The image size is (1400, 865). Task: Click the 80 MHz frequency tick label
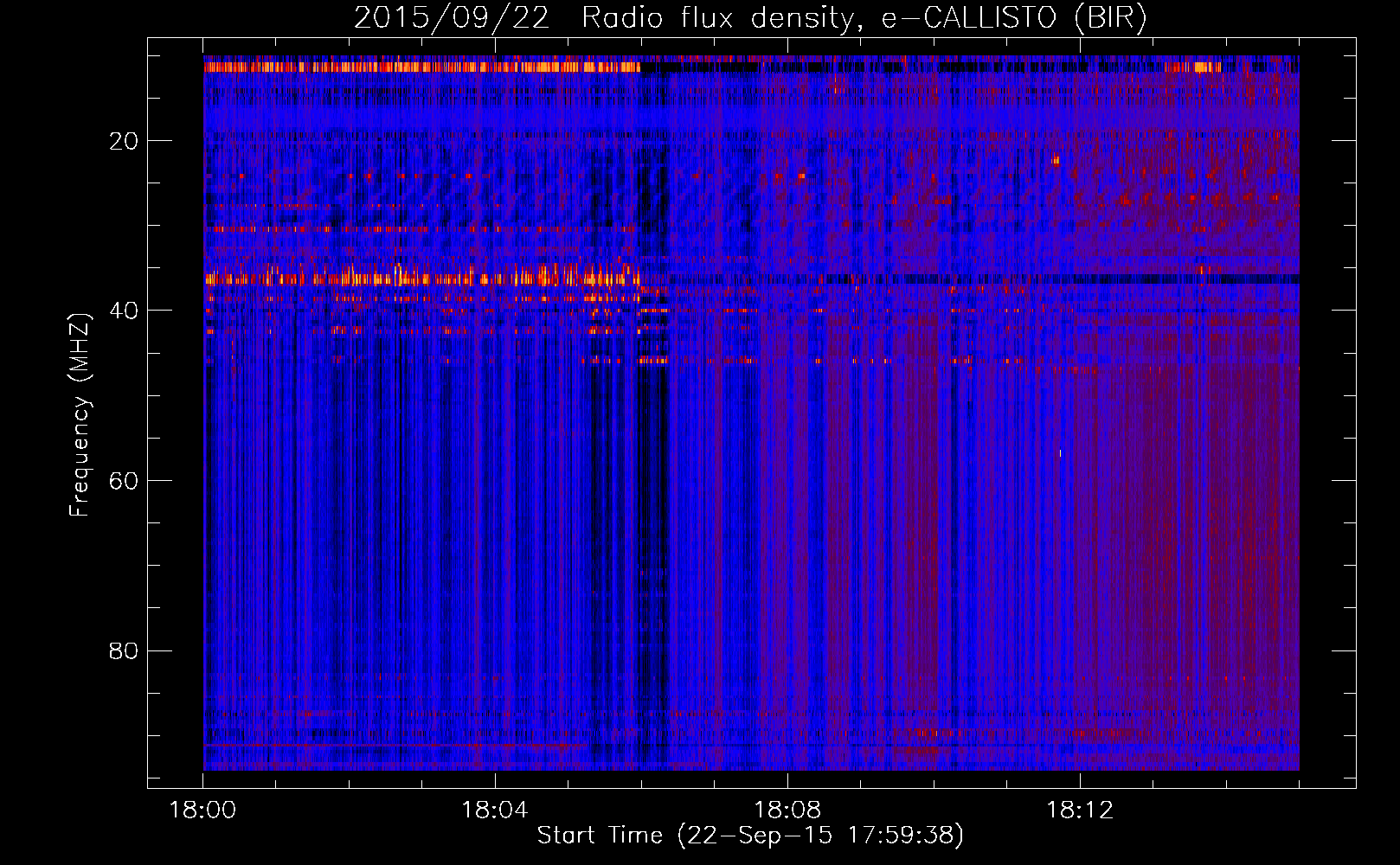pos(124,650)
